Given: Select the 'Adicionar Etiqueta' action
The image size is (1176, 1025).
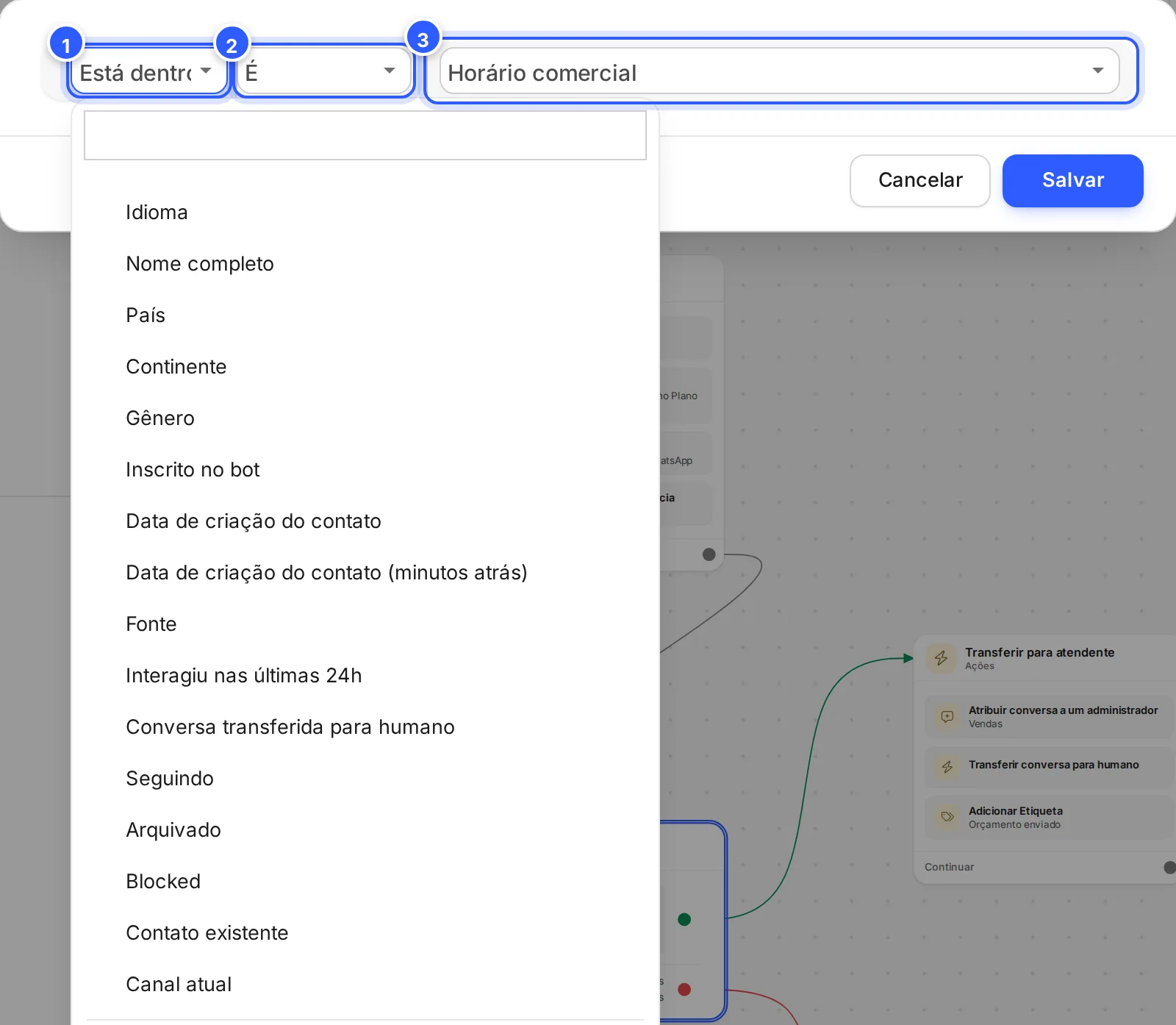Looking at the screenshot, I should (x=1049, y=817).
